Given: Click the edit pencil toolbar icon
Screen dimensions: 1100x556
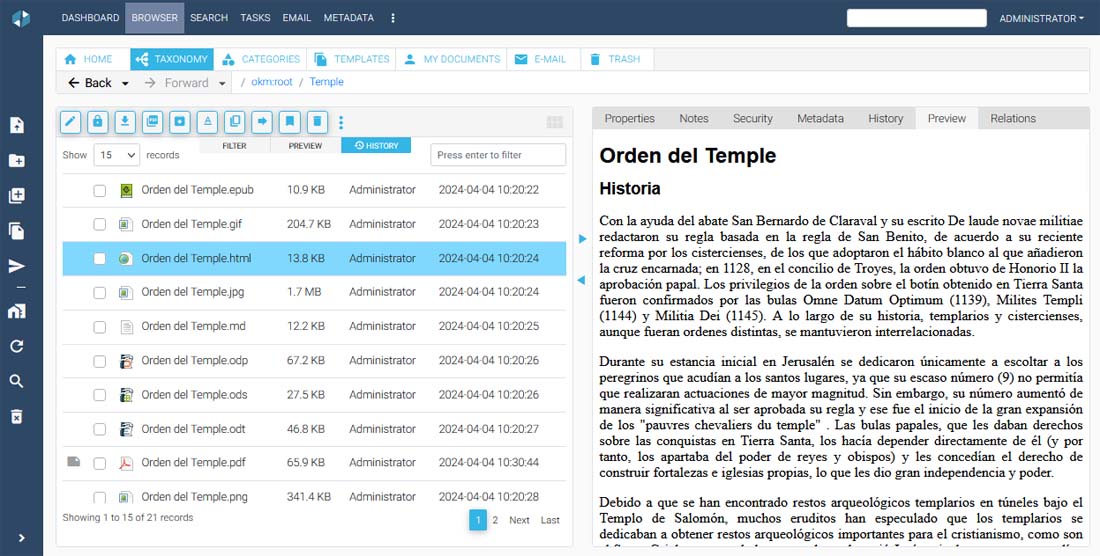Looking at the screenshot, I should tap(70, 122).
